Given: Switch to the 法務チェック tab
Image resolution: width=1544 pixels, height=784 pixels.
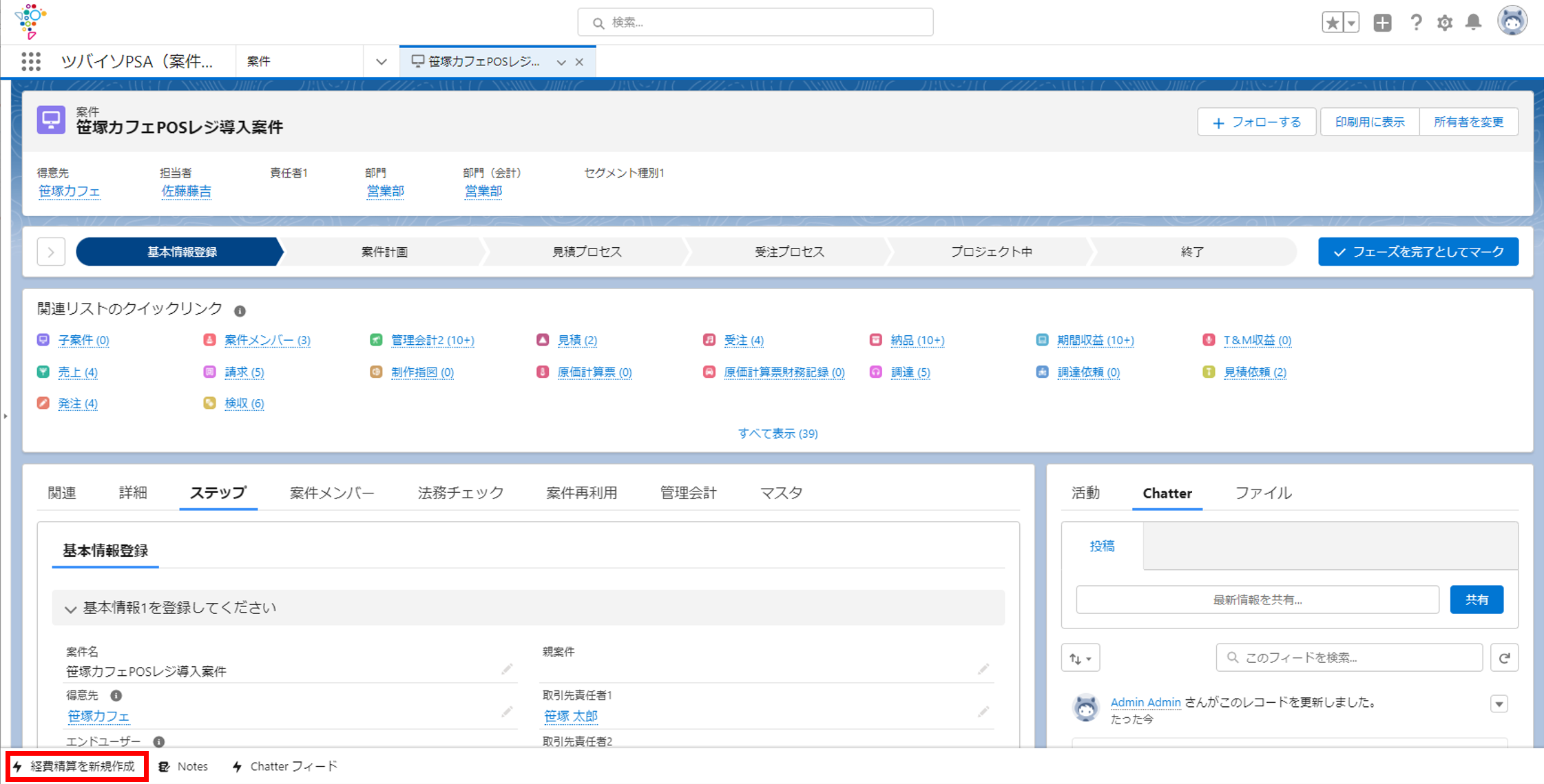Looking at the screenshot, I should pos(461,493).
